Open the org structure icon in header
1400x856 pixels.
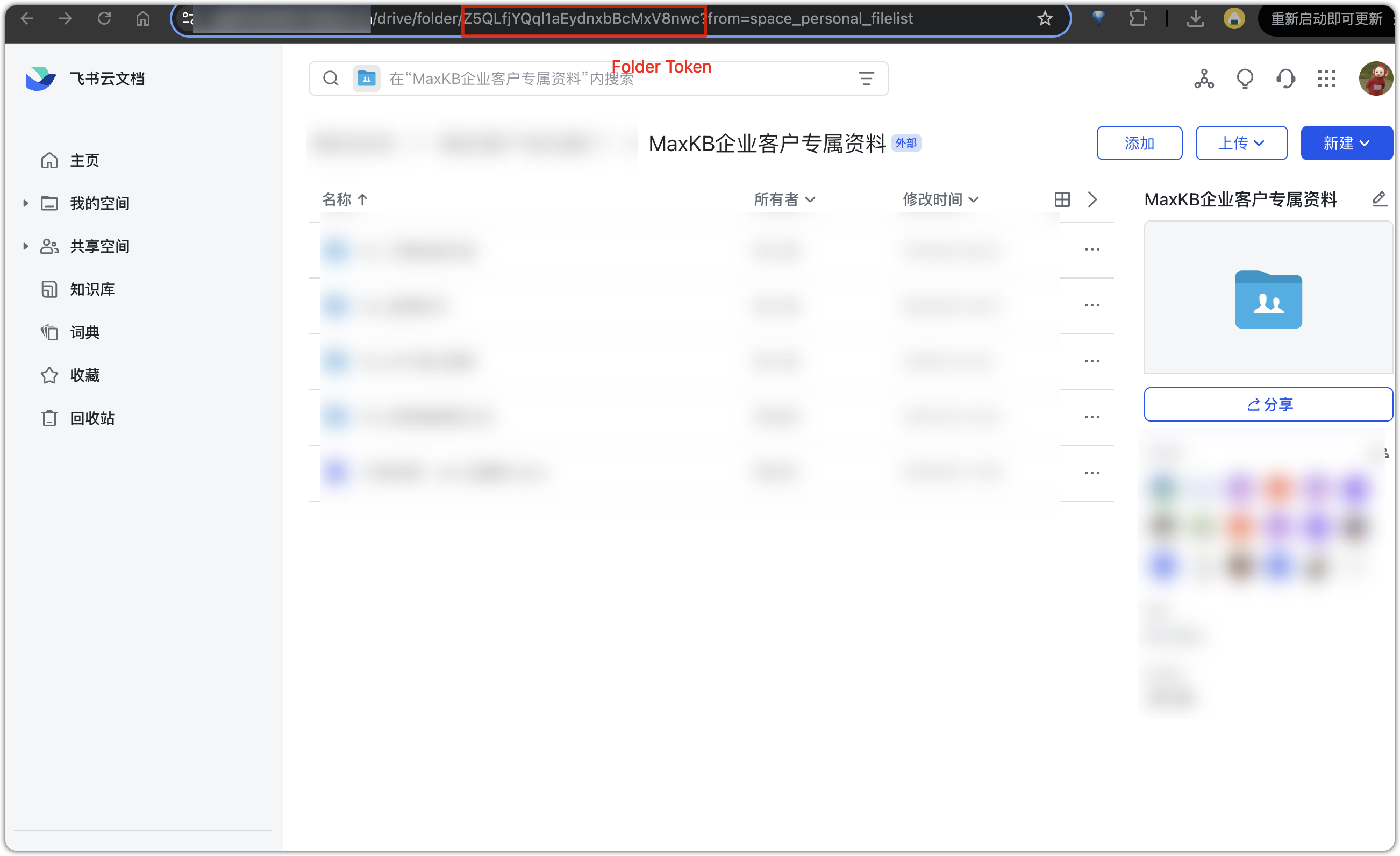(x=1203, y=79)
